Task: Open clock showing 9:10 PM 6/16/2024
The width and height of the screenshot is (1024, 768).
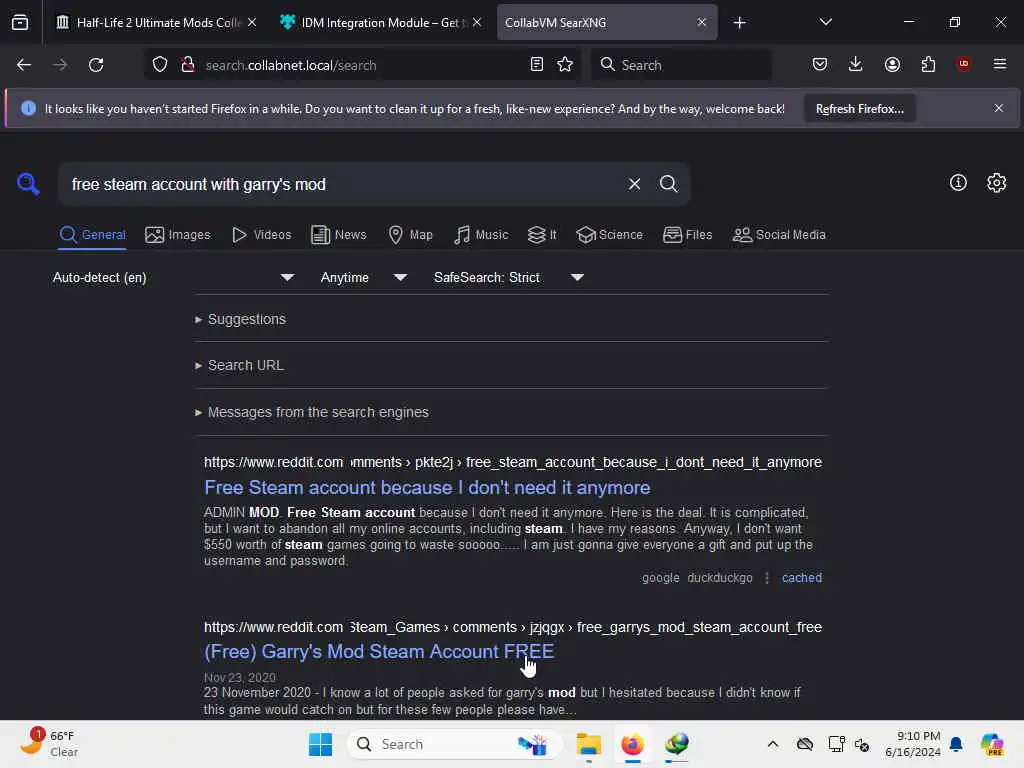Action: pos(912,744)
